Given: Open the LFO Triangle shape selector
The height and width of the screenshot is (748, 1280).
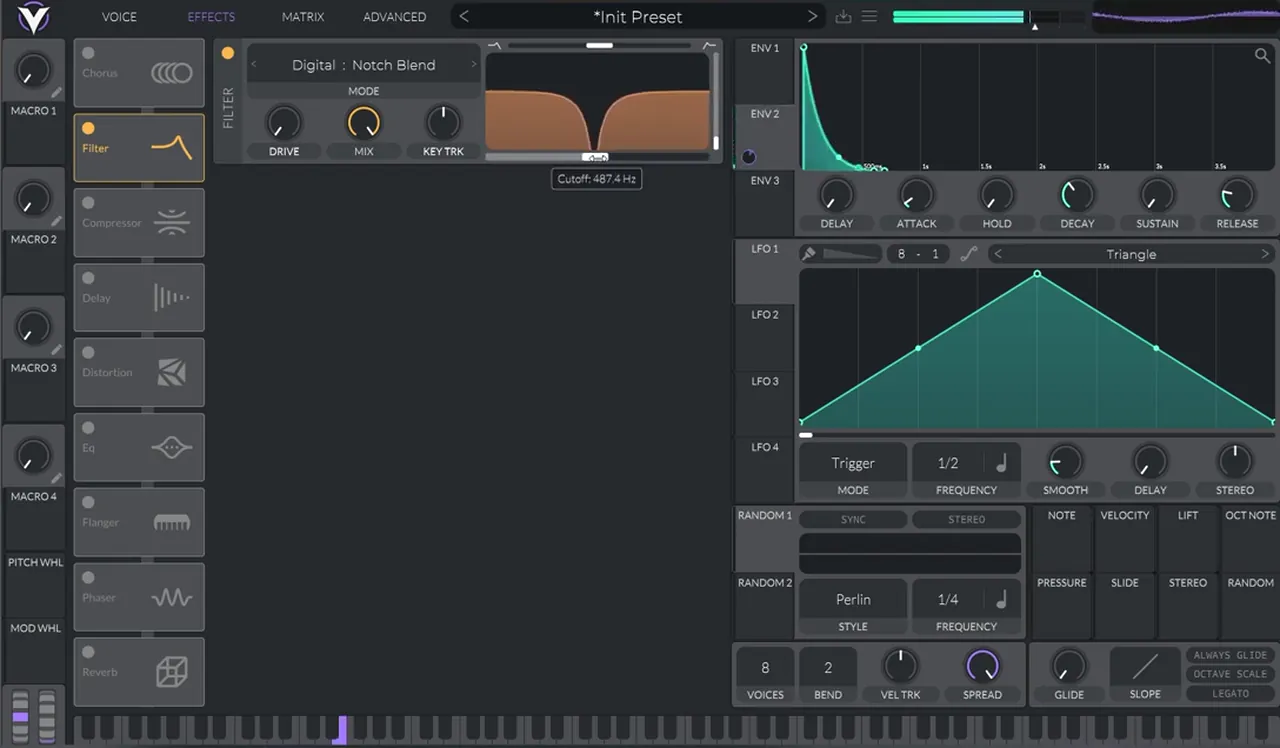Looking at the screenshot, I should coord(1131,254).
